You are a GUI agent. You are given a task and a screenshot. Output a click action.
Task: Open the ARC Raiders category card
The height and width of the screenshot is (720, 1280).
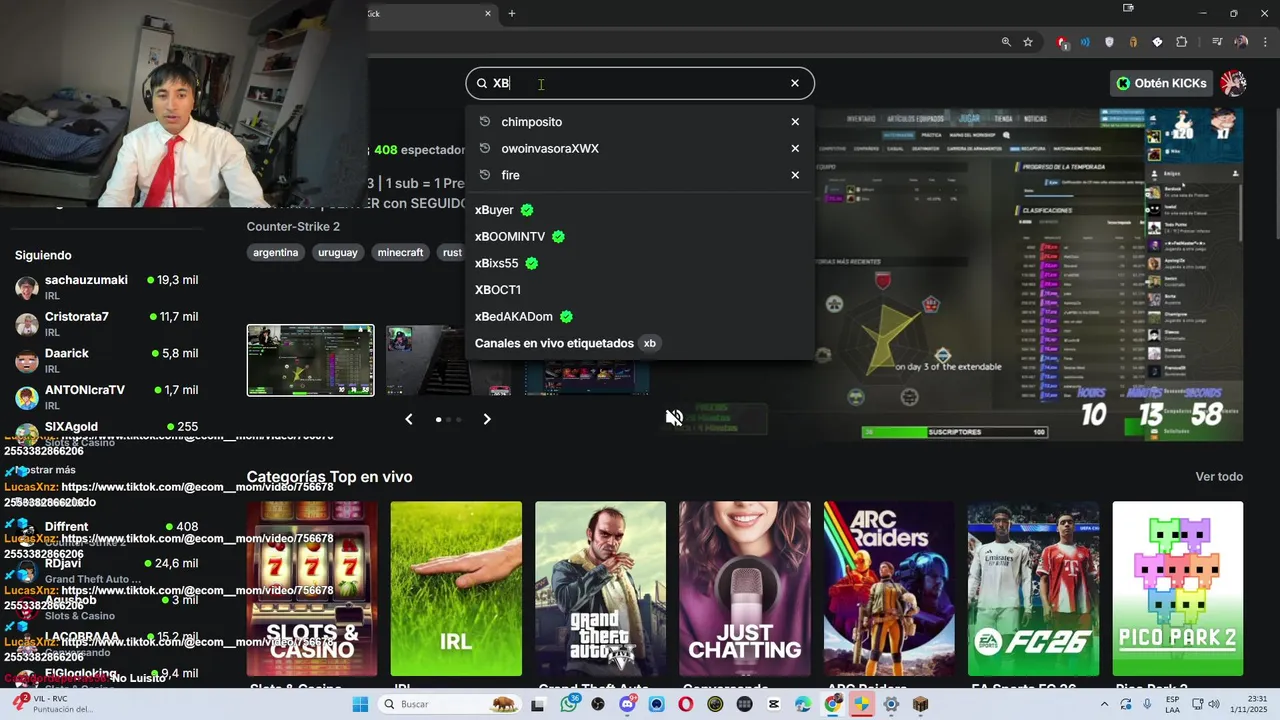889,589
